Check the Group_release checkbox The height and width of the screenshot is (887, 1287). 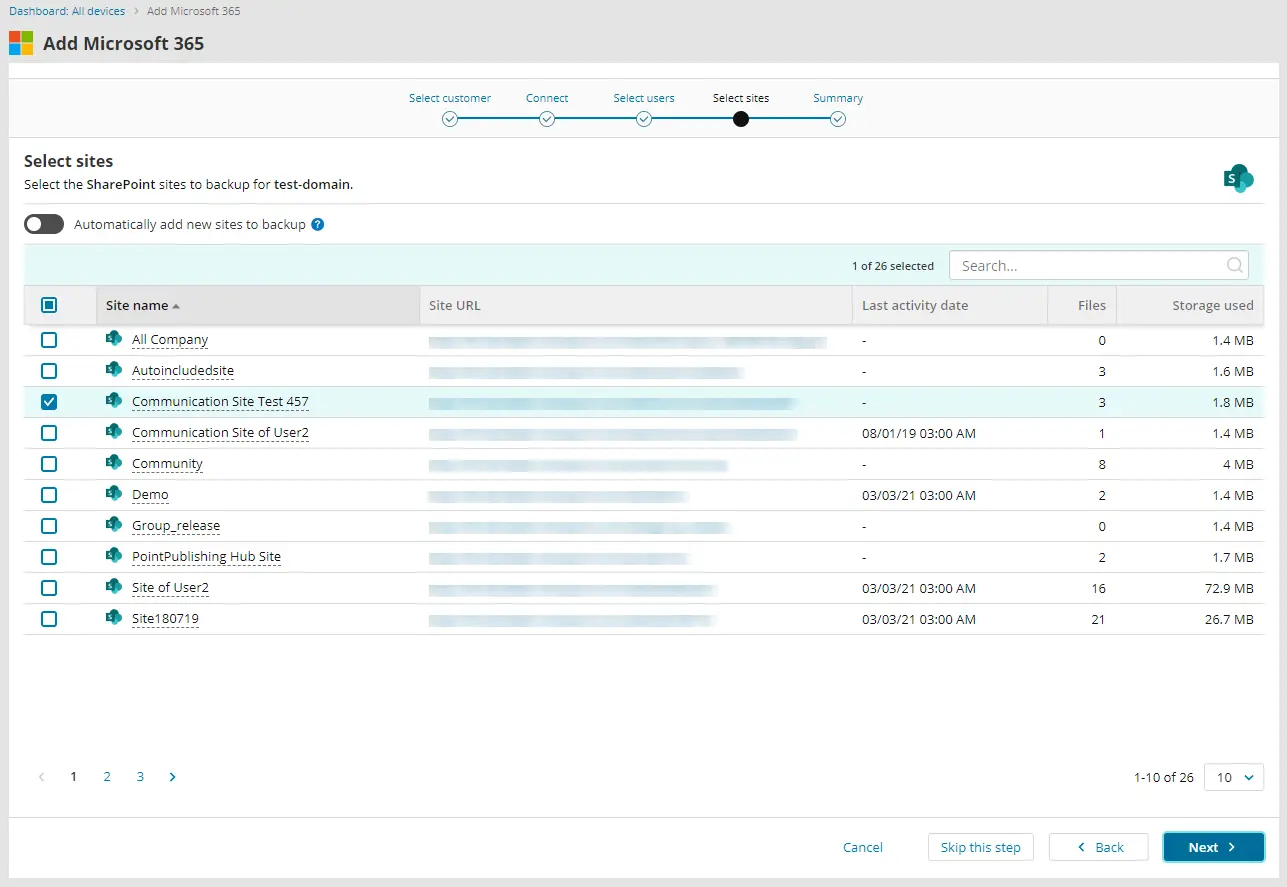click(49, 526)
